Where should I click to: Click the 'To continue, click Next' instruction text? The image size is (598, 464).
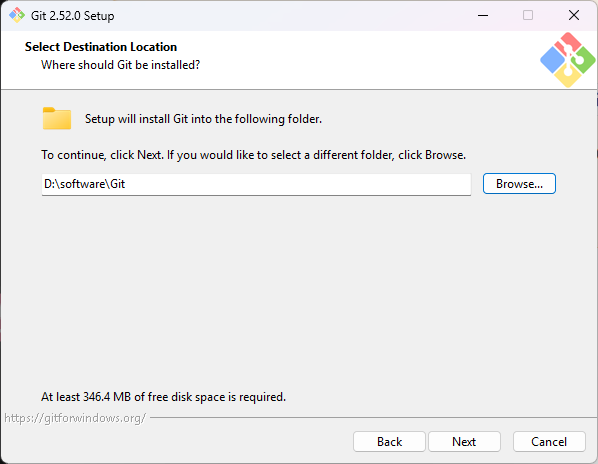pyautogui.click(x=254, y=155)
